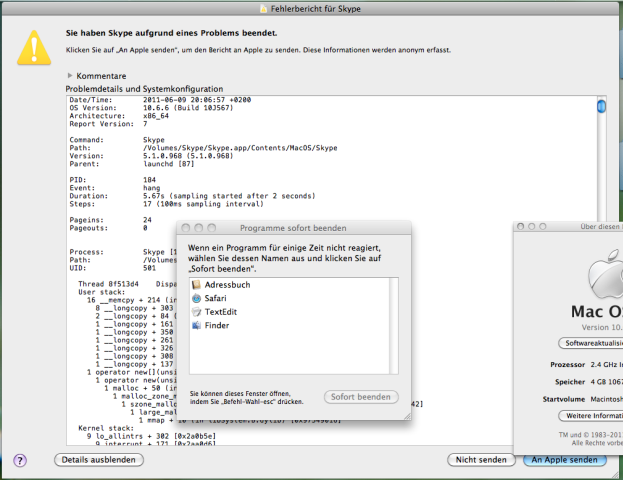624x481 pixels.
Task: Click the Sofort beenden button
Action: [361, 397]
